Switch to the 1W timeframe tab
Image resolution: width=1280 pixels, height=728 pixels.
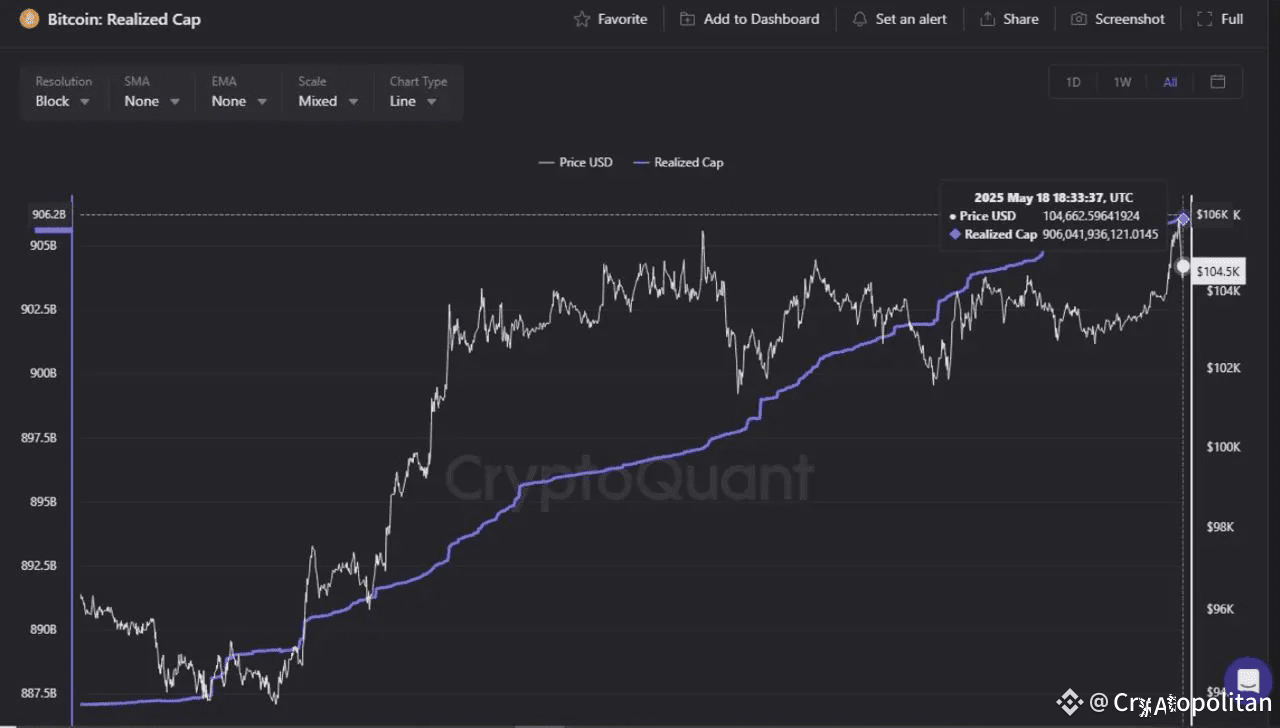point(1122,82)
